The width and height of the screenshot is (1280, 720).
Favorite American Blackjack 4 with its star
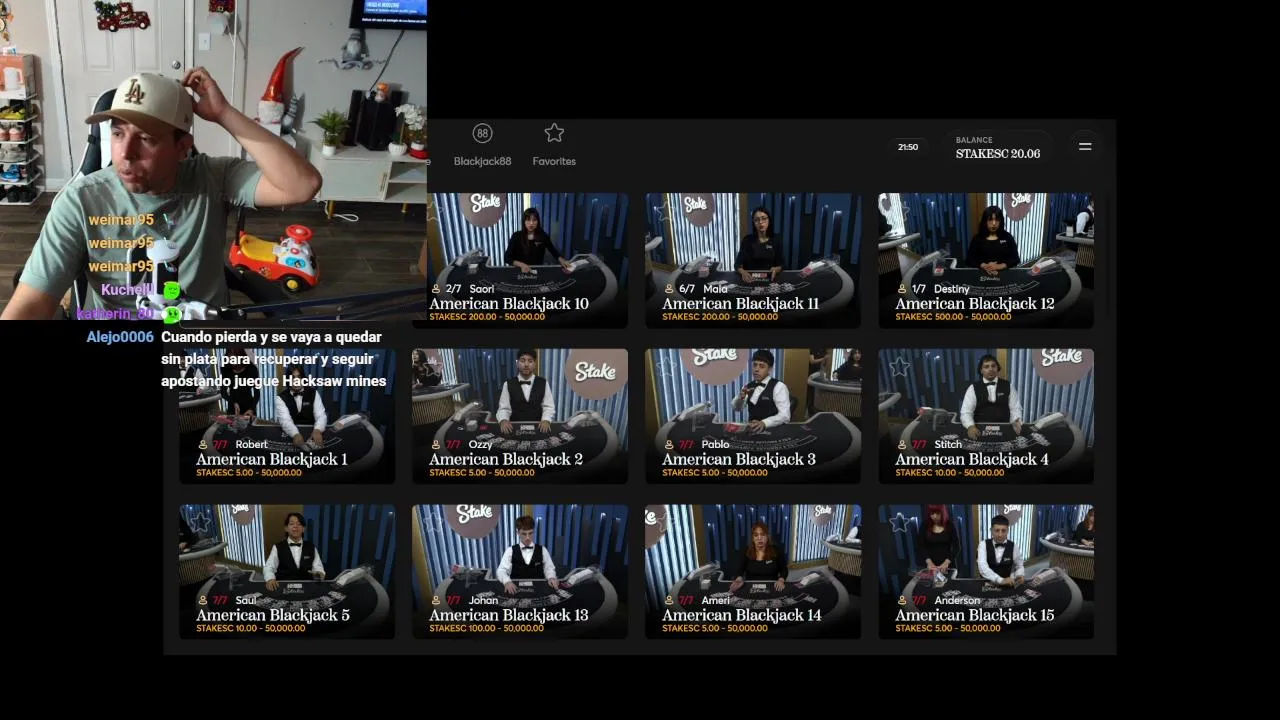point(899,367)
